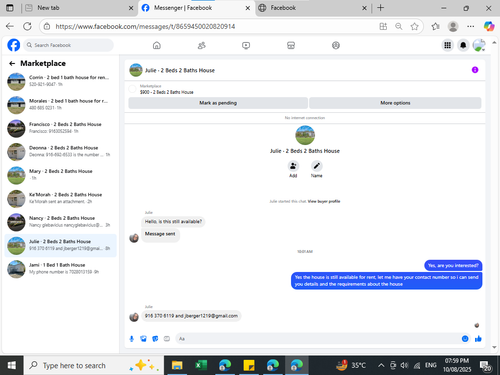Open the emoji picker in message box
The width and height of the screenshot is (500, 375).
pyautogui.click(x=465, y=339)
